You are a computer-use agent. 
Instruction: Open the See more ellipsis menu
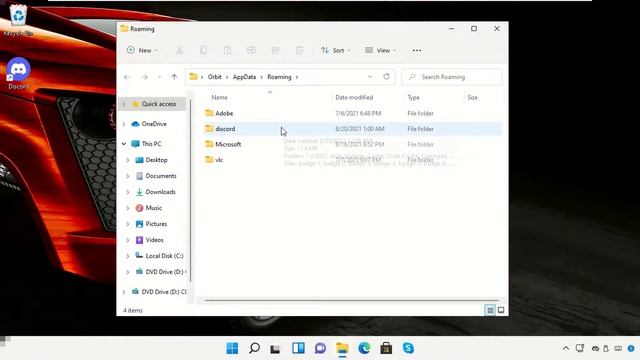(x=417, y=50)
